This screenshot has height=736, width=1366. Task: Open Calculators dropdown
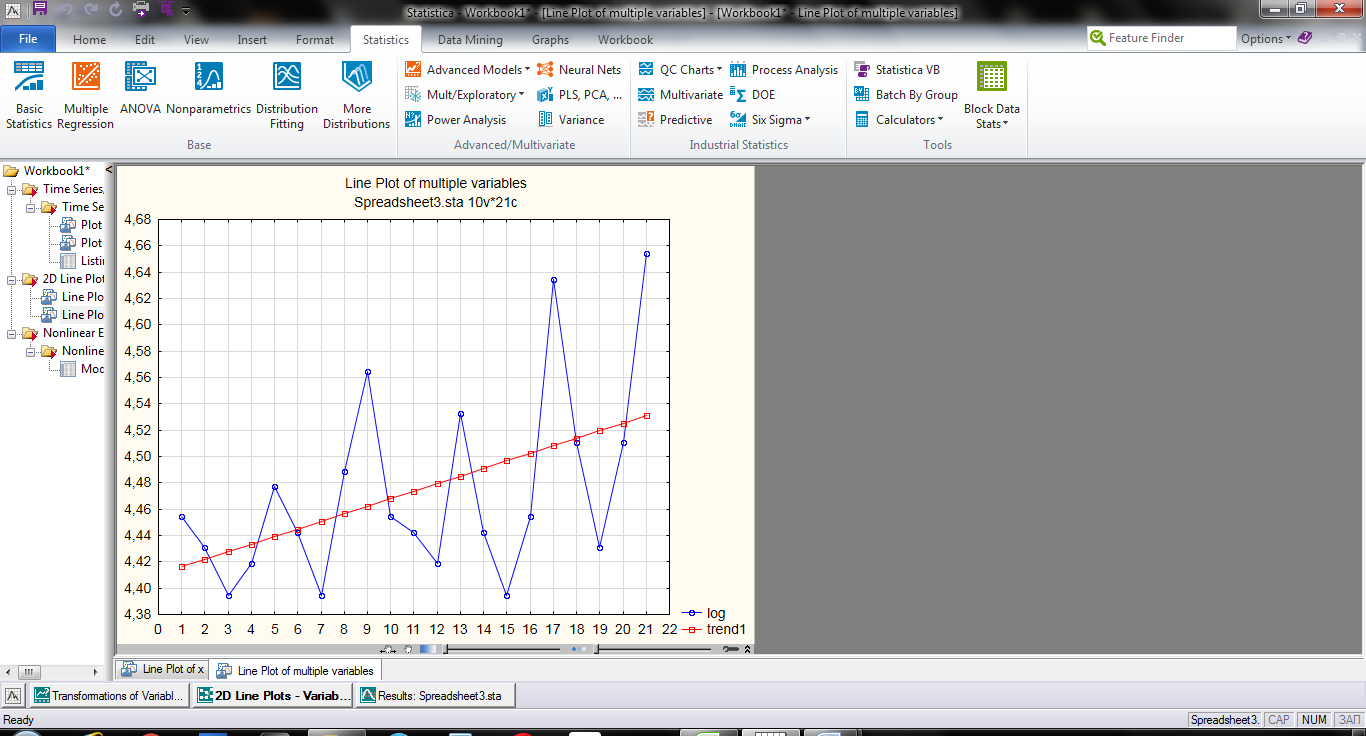tap(898, 120)
